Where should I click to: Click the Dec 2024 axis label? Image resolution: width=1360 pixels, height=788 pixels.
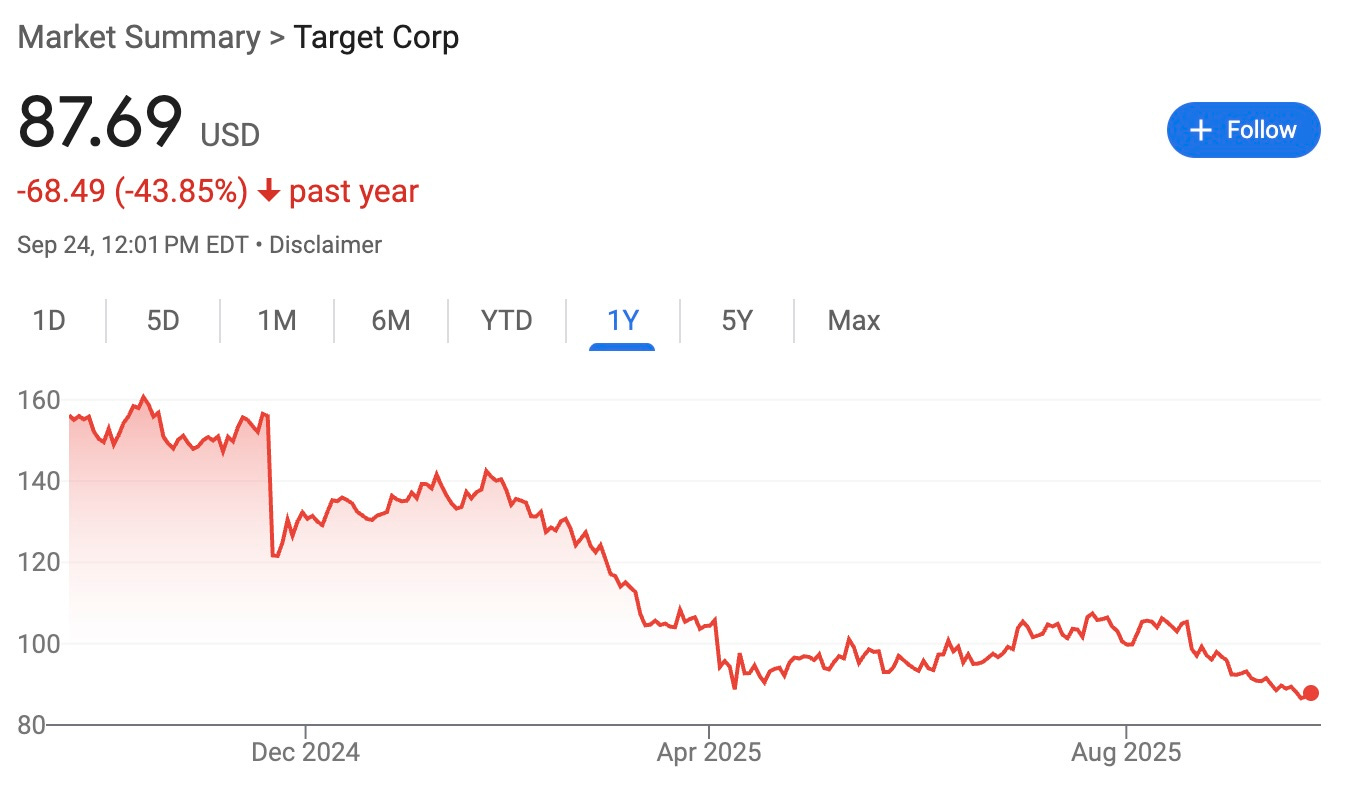coord(307,751)
